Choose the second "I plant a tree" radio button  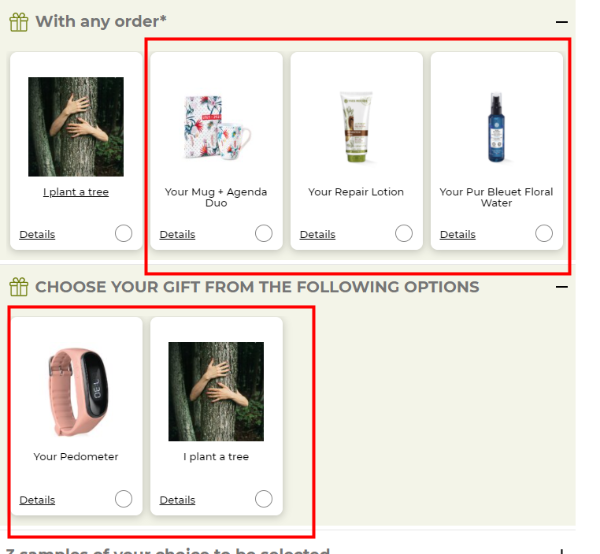click(x=263, y=498)
